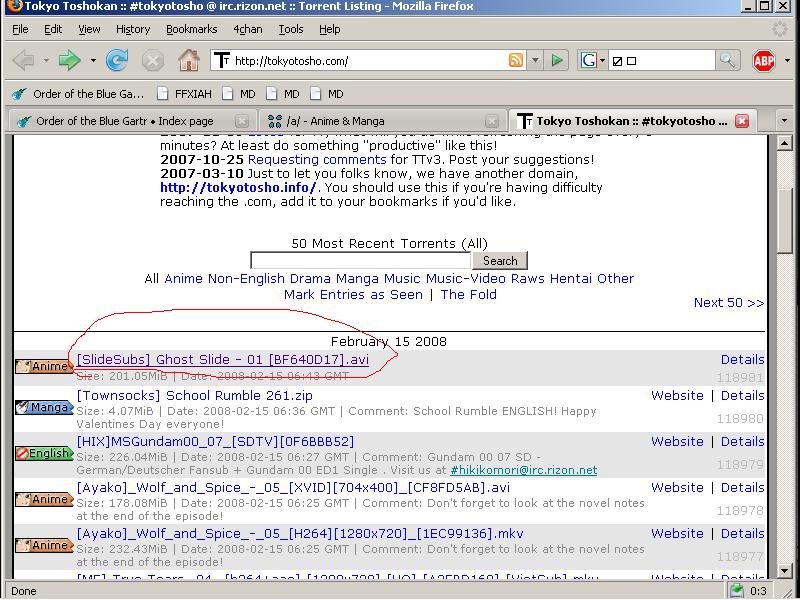Open The Fold link
This screenshot has width=800, height=600.
[x=468, y=294]
